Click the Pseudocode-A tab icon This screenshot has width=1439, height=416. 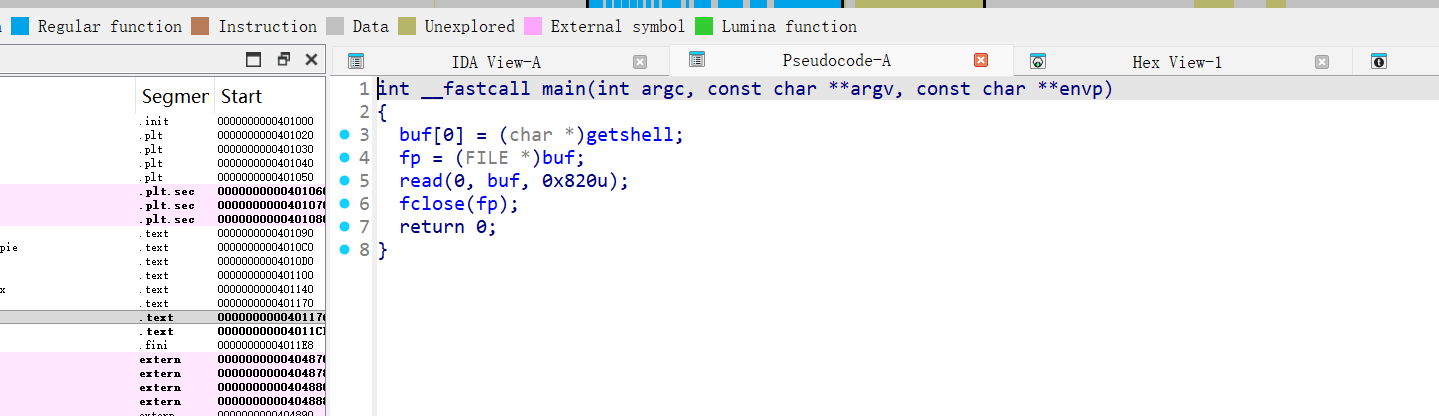point(696,61)
